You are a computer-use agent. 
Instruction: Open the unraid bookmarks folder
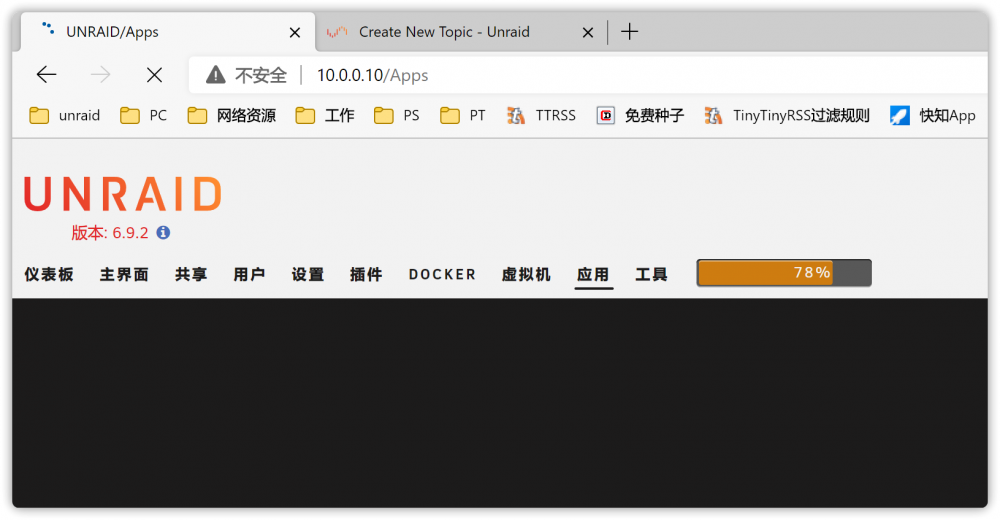pyautogui.click(x=64, y=115)
